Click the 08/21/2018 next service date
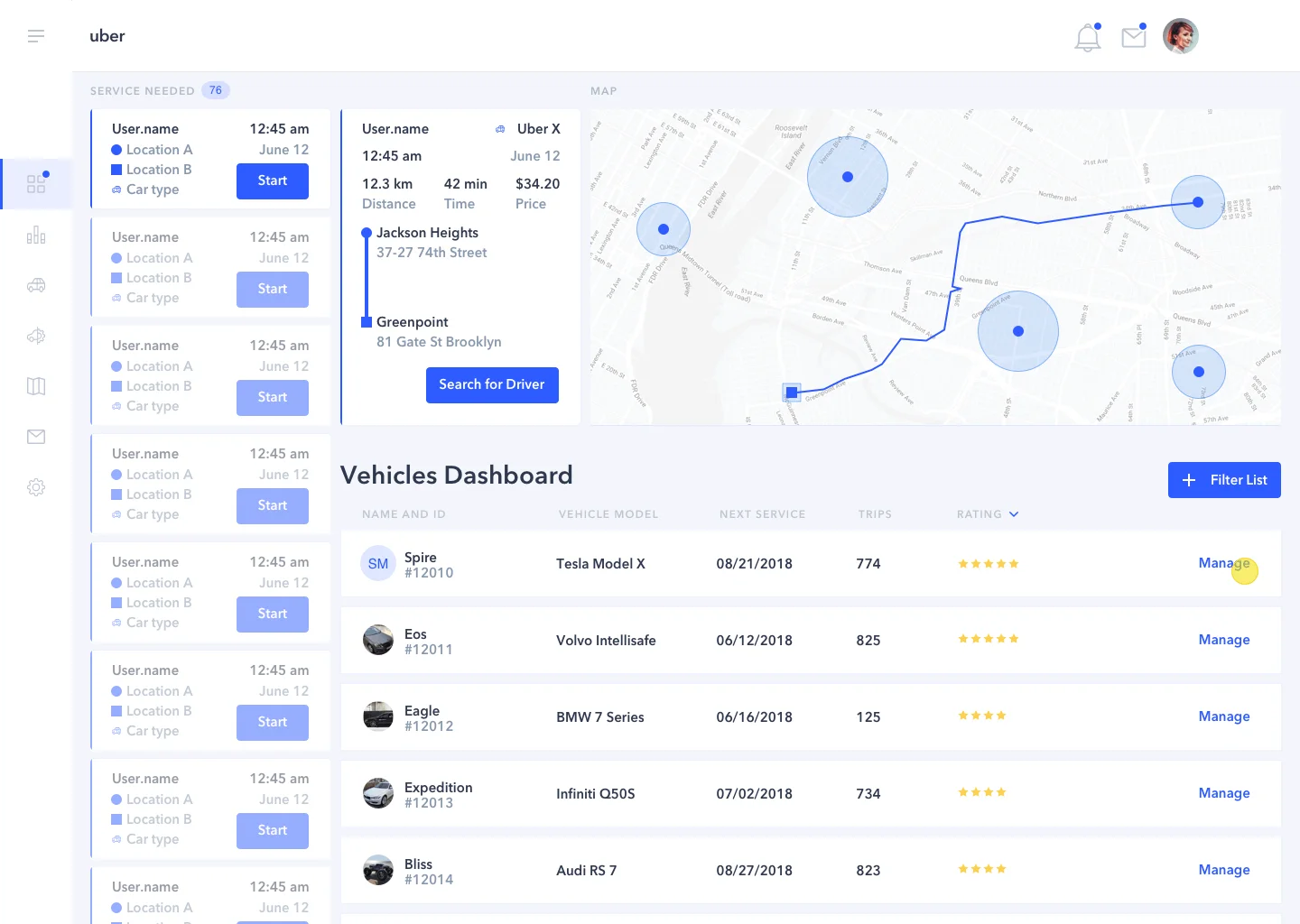This screenshot has width=1300, height=924. click(x=755, y=564)
